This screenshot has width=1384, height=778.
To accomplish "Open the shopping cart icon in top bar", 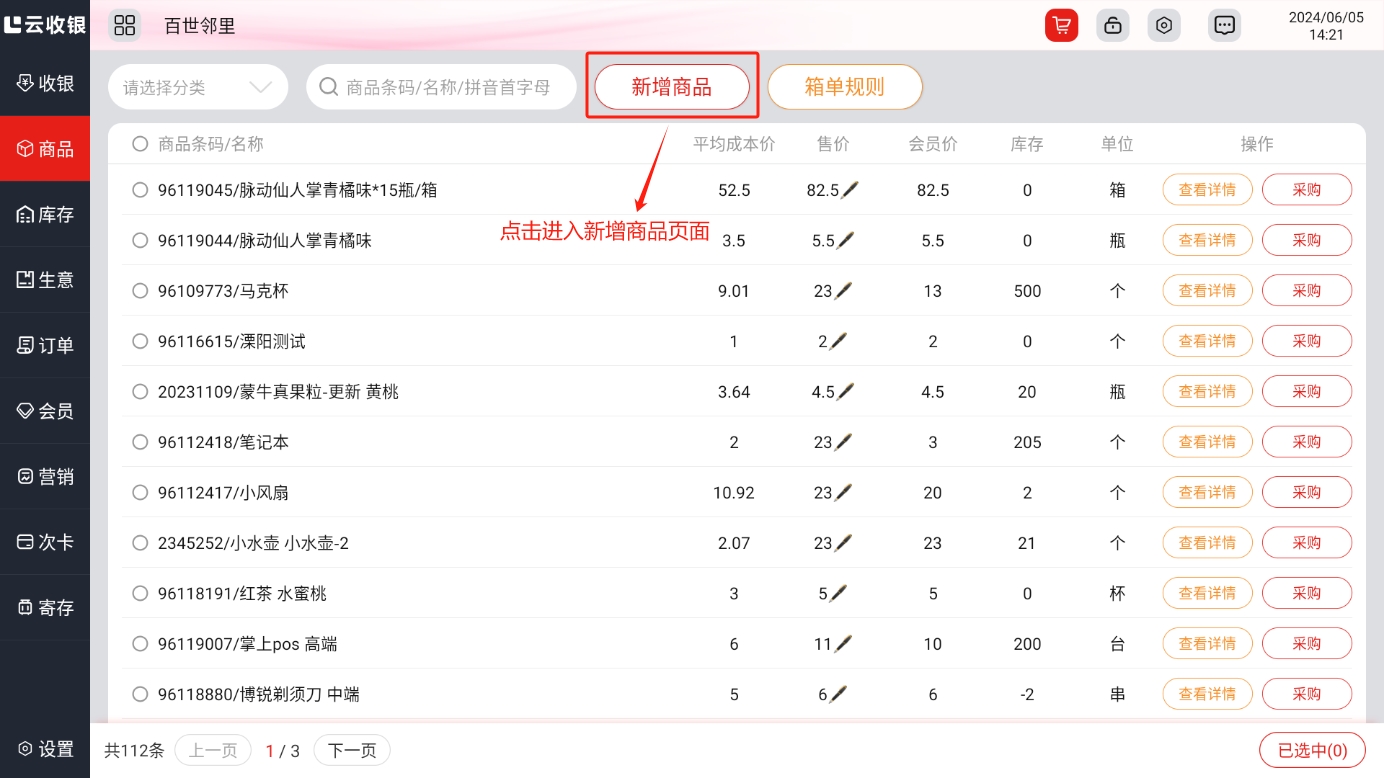I will click(x=1061, y=25).
